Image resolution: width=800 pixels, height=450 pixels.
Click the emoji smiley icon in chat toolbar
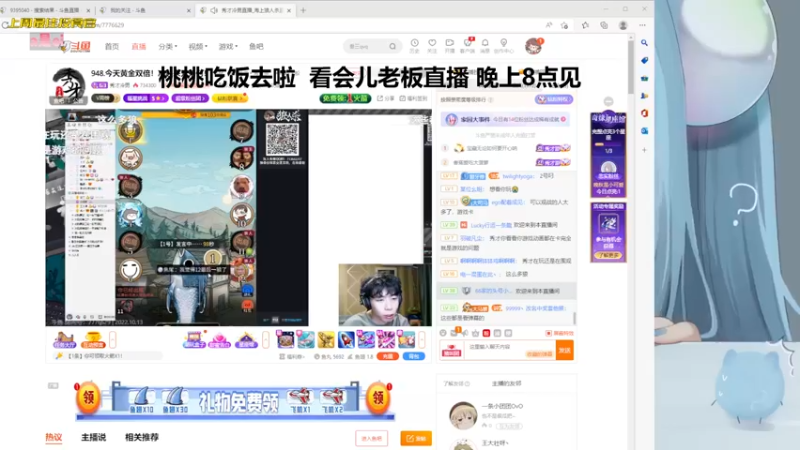[x=443, y=333]
